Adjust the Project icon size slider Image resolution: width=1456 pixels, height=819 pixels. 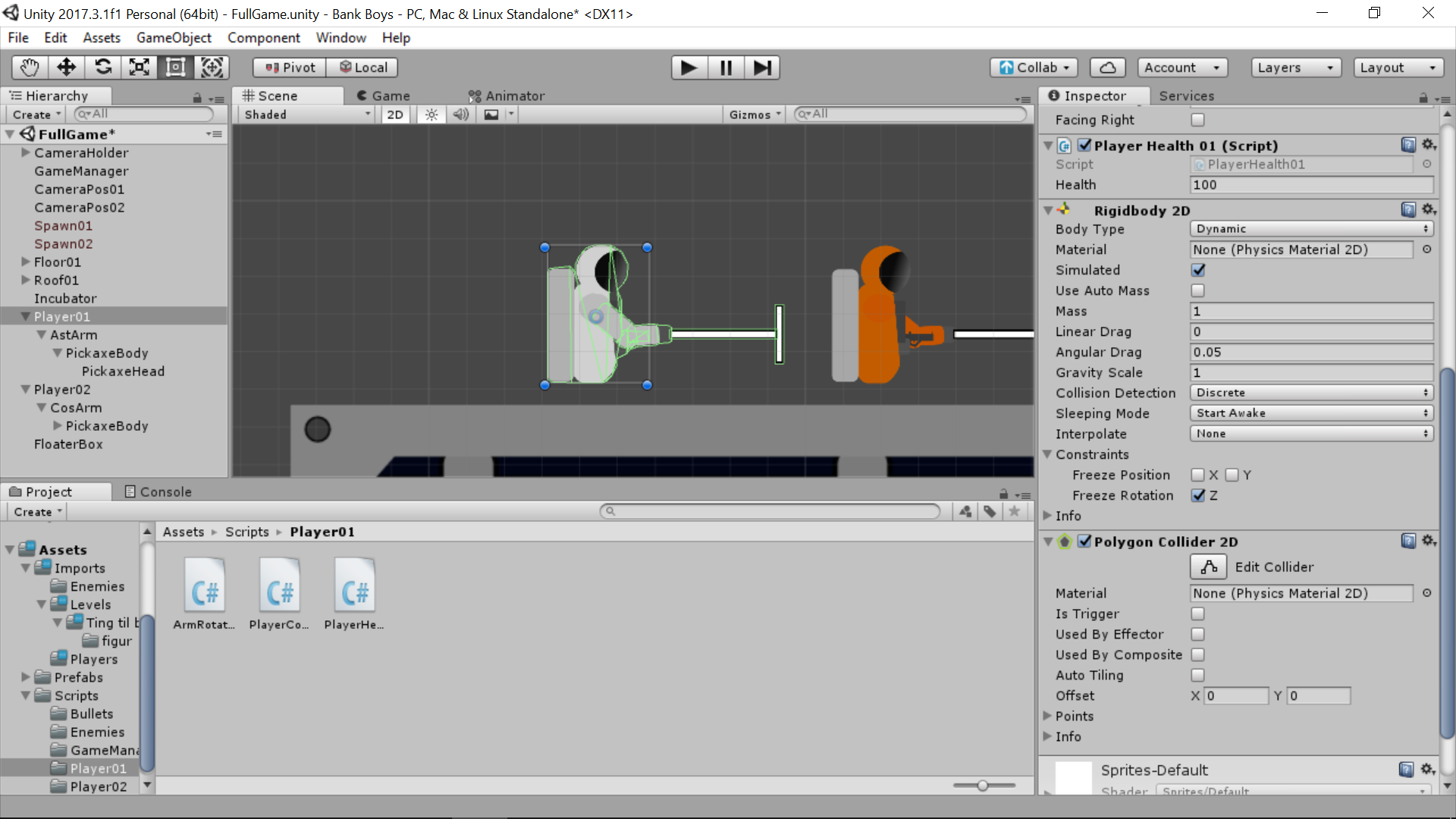(984, 786)
